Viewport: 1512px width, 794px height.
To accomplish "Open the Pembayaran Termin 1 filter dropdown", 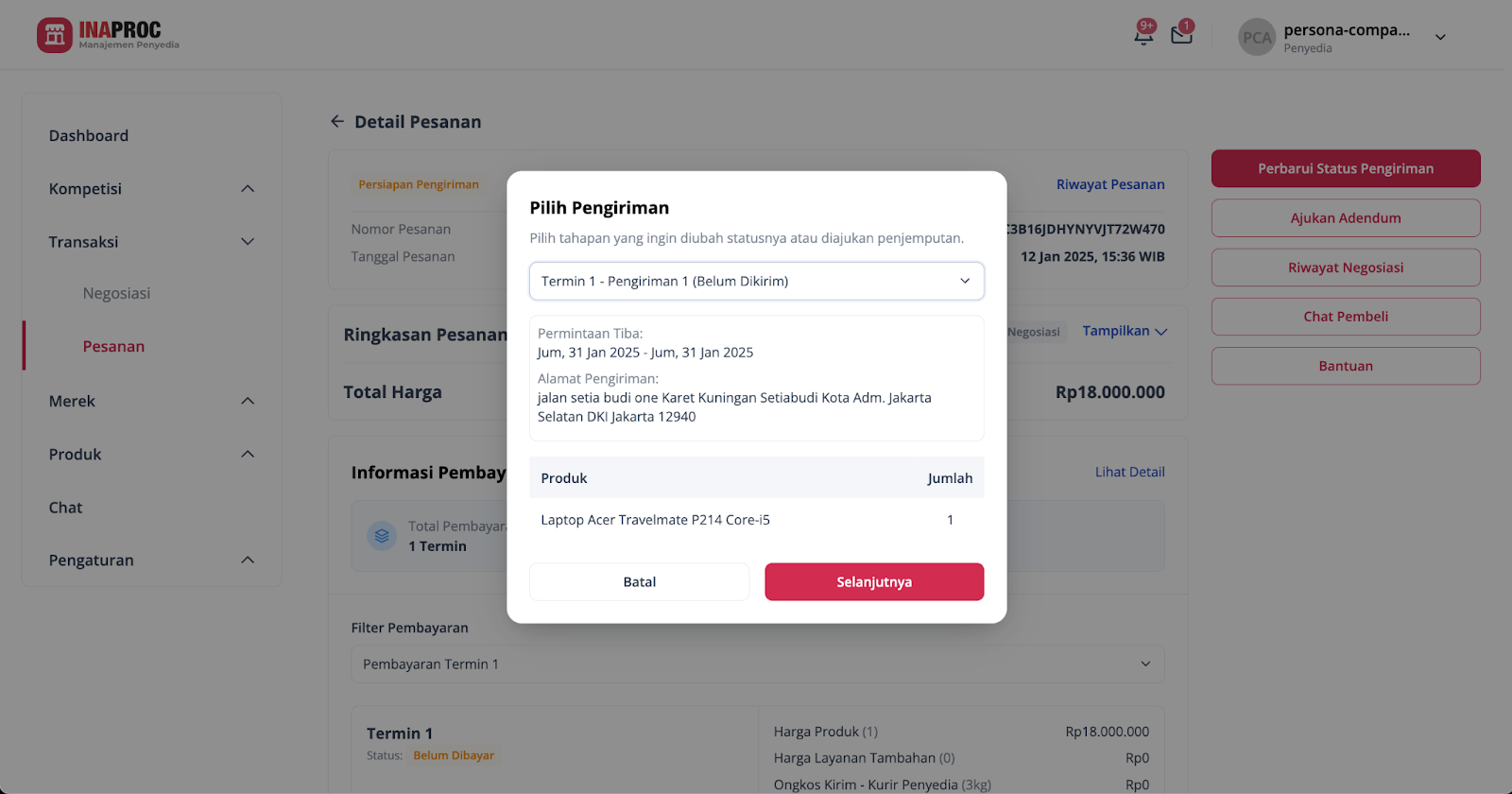I will tap(757, 665).
